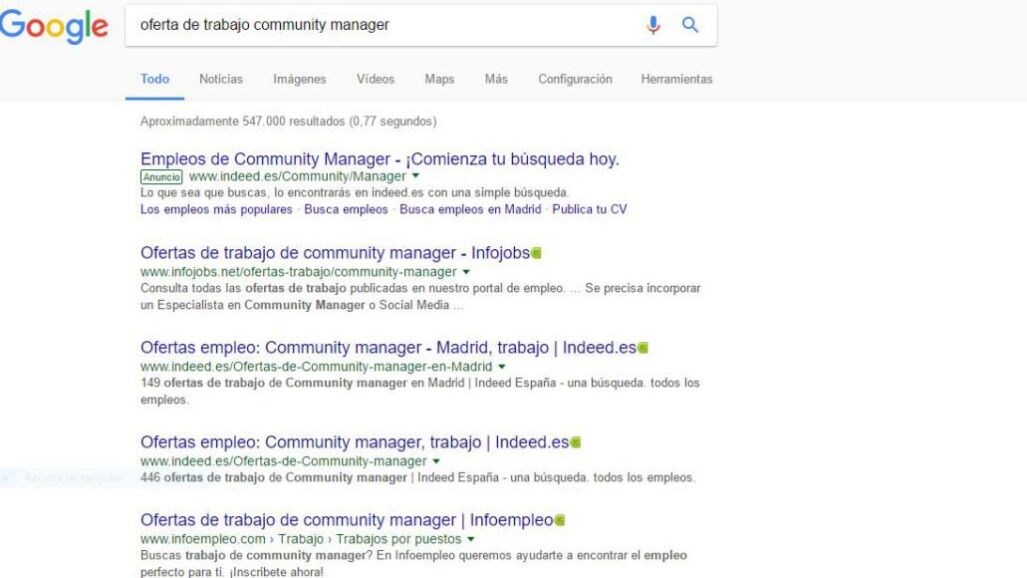Open the Vídeos results tab

click(375, 80)
